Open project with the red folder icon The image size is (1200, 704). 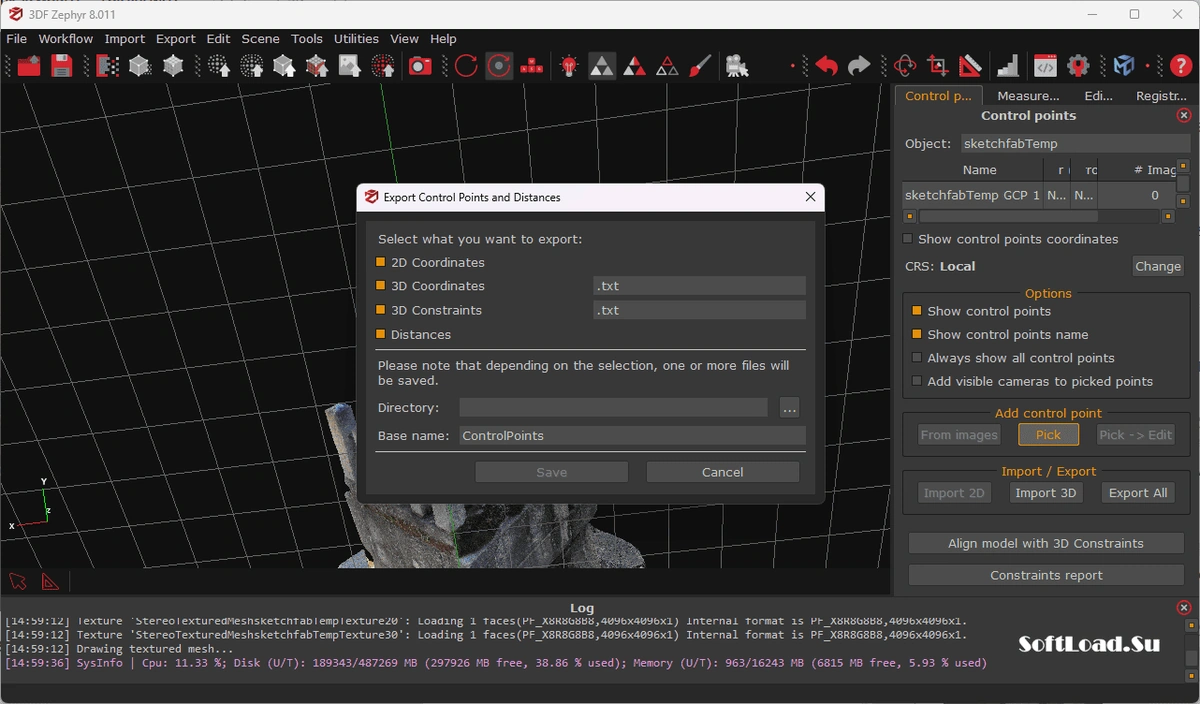coord(29,66)
